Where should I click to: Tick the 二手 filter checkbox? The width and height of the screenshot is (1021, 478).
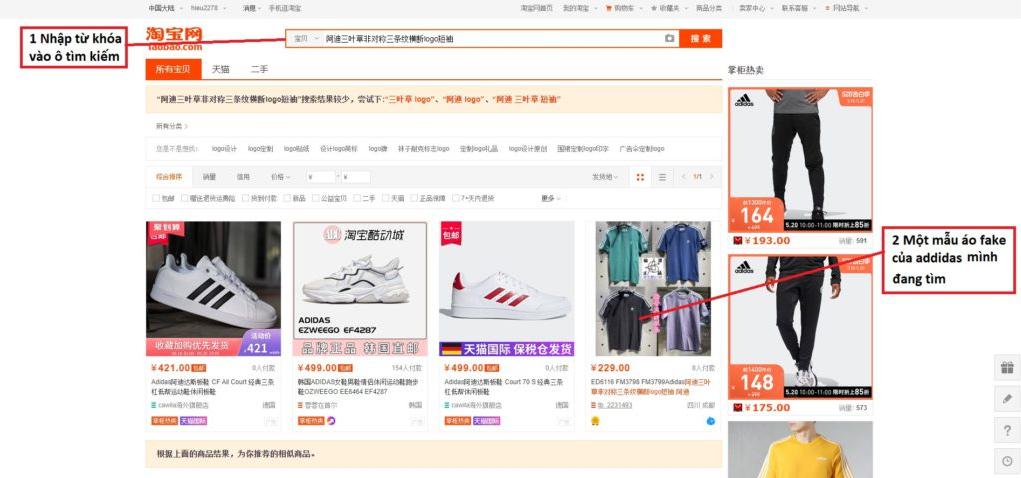[357, 198]
